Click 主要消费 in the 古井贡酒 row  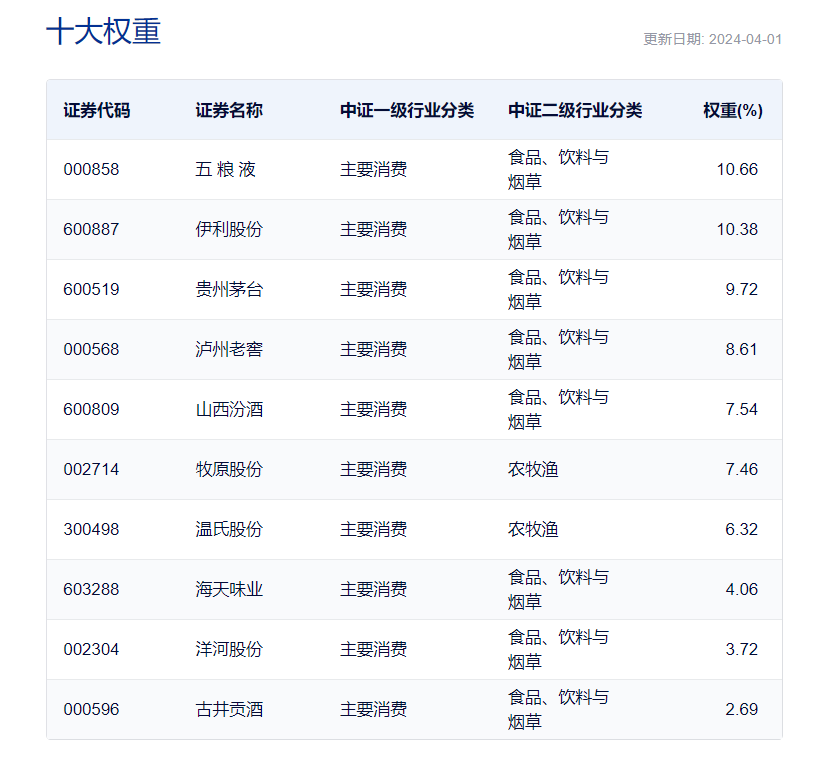(x=373, y=709)
